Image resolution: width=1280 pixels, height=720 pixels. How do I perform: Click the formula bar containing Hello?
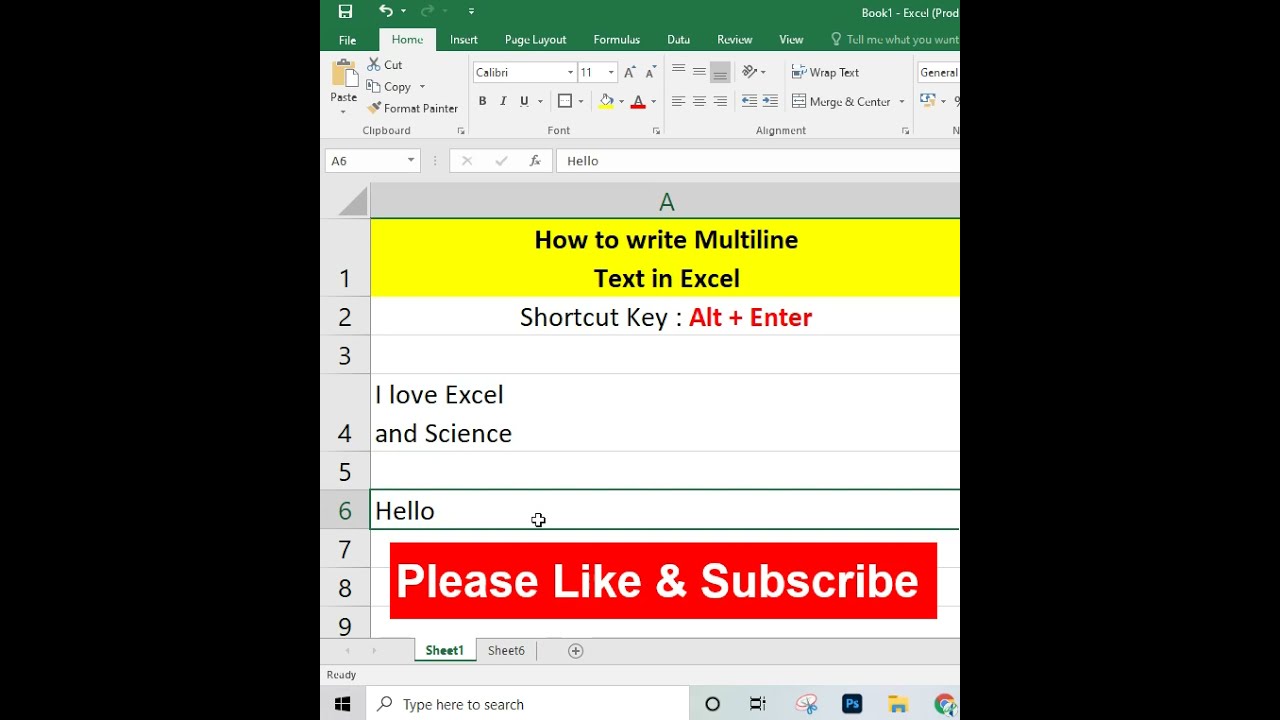coord(758,161)
